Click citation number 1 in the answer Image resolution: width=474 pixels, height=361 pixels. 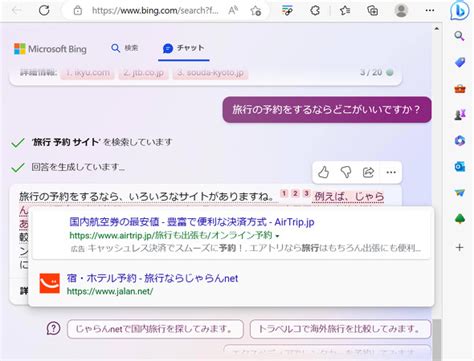[284, 193]
